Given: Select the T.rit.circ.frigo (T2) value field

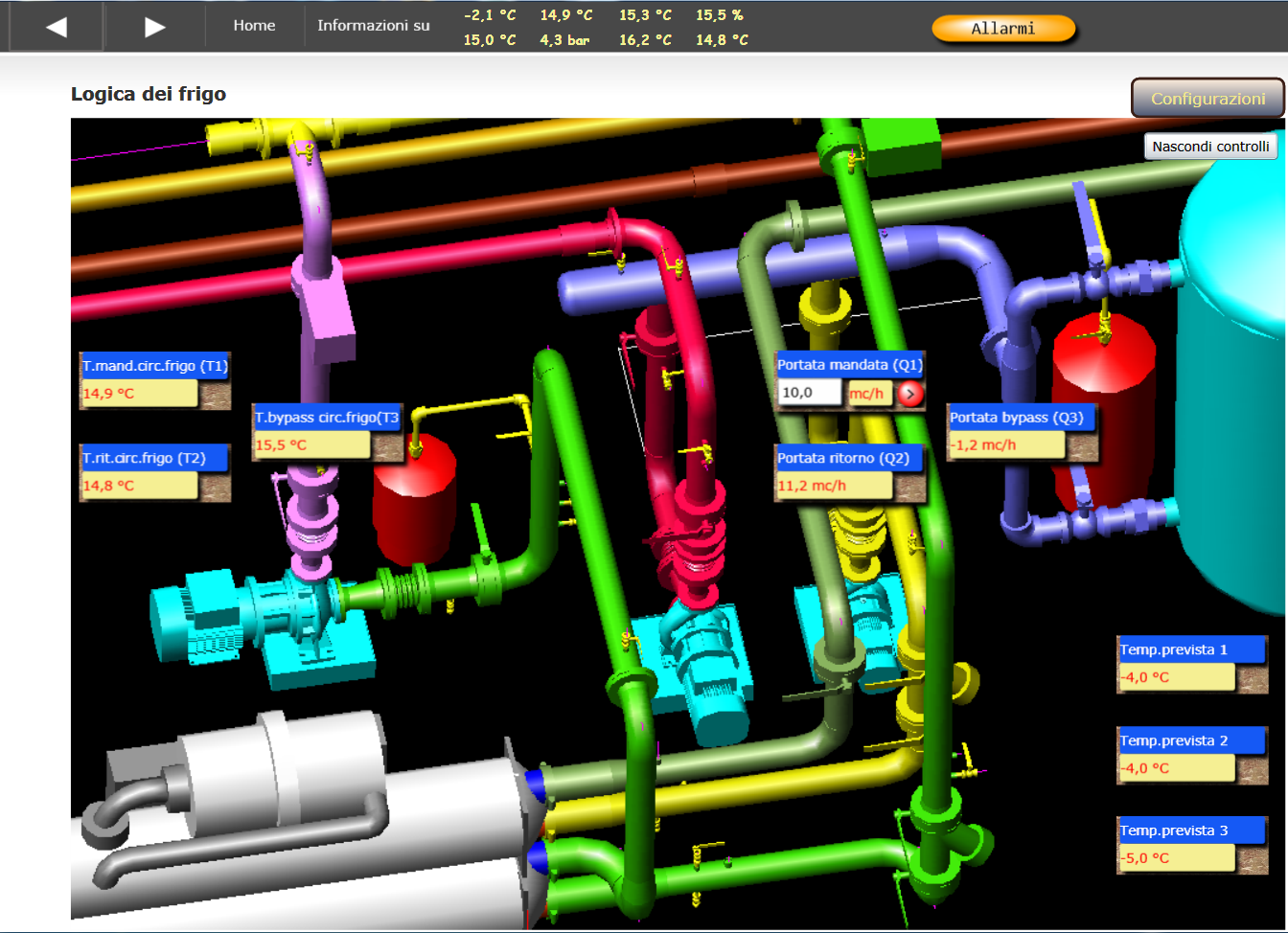Looking at the screenshot, I should 138,486.
